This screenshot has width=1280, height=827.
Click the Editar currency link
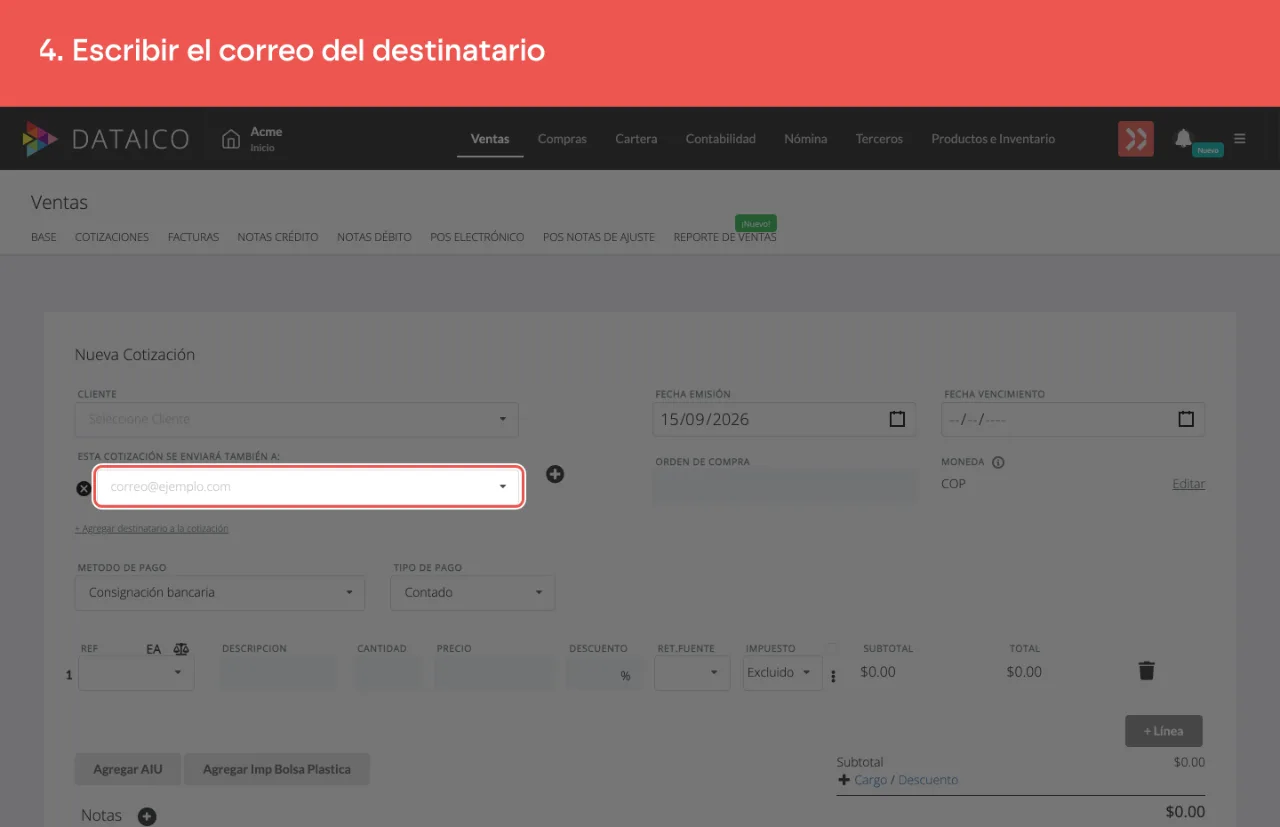1189,484
